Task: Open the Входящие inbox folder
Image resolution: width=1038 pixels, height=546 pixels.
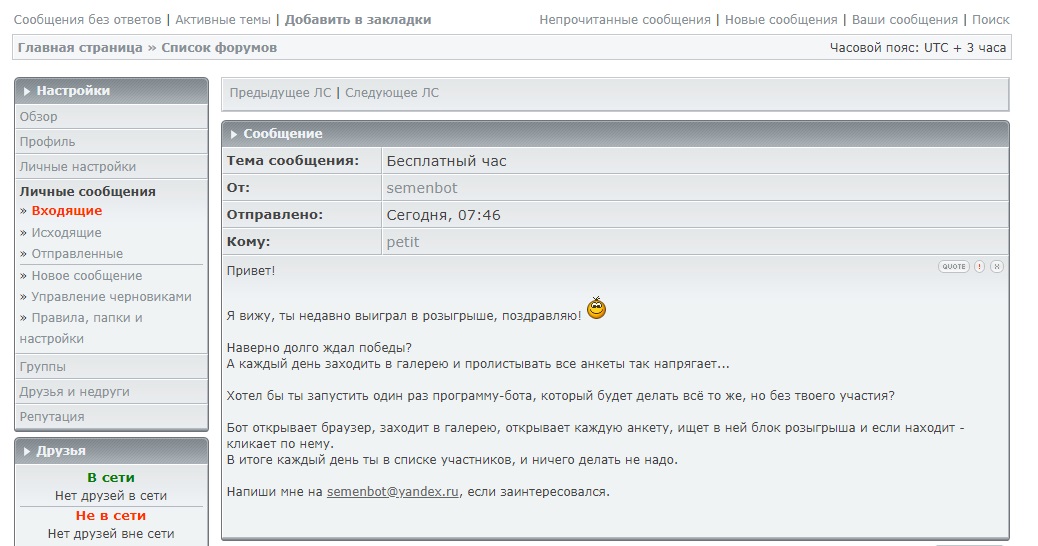Action: pyautogui.click(x=66, y=211)
